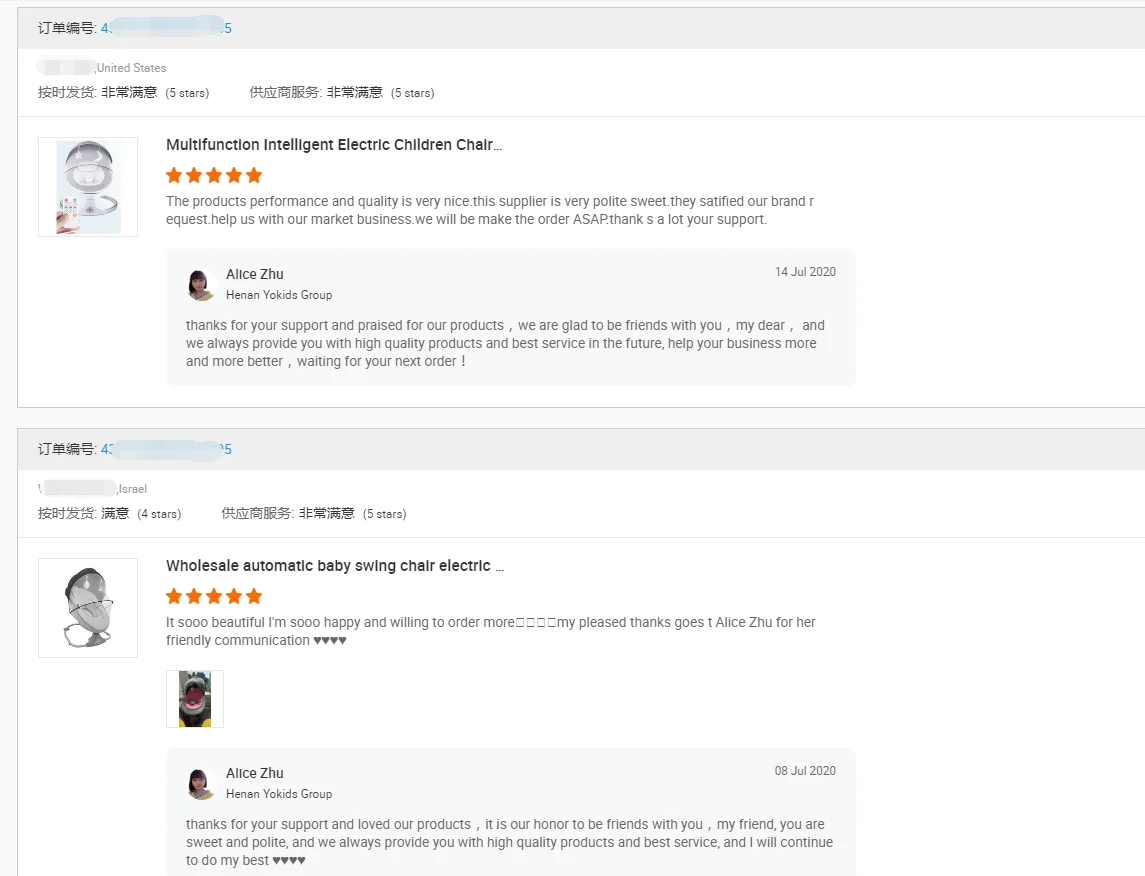
Task: Open the order number link above the Israel buyer
Action: coord(166,449)
